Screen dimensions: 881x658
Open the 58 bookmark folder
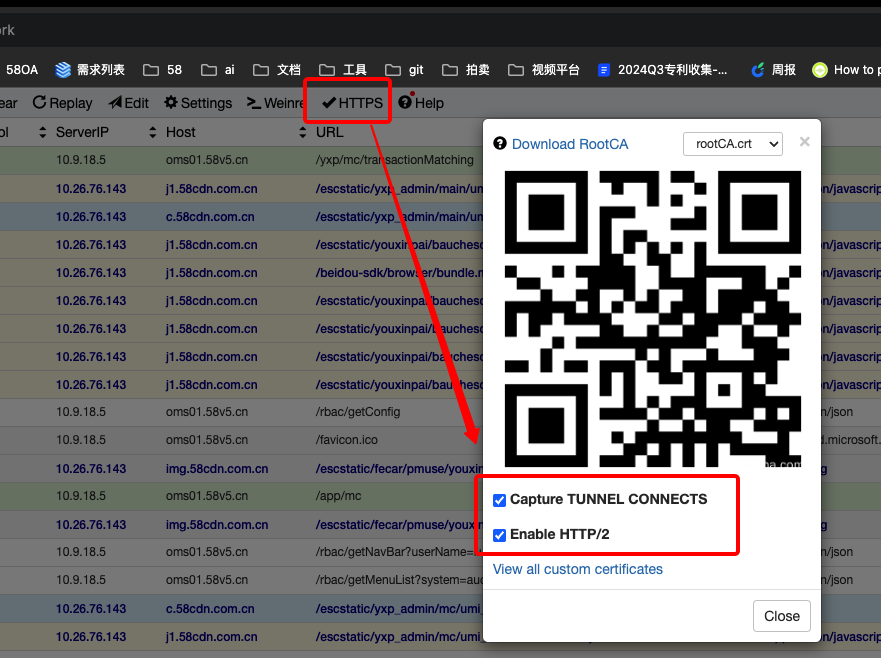162,70
